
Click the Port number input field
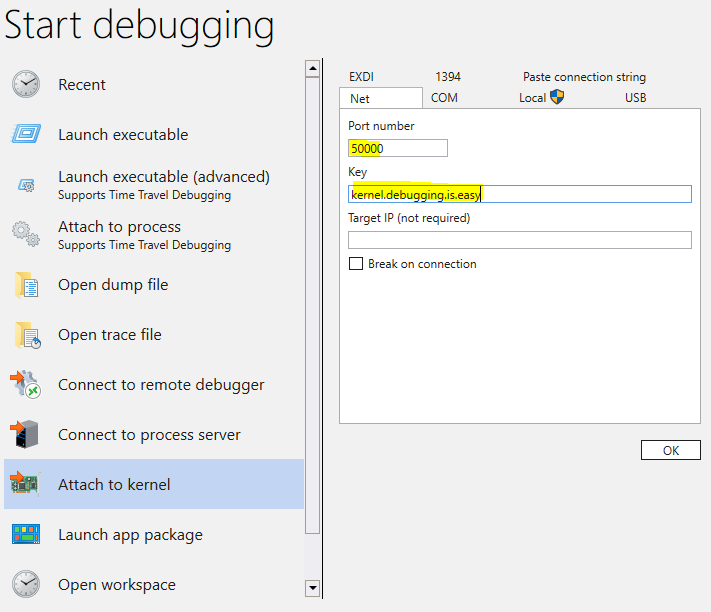(x=398, y=148)
